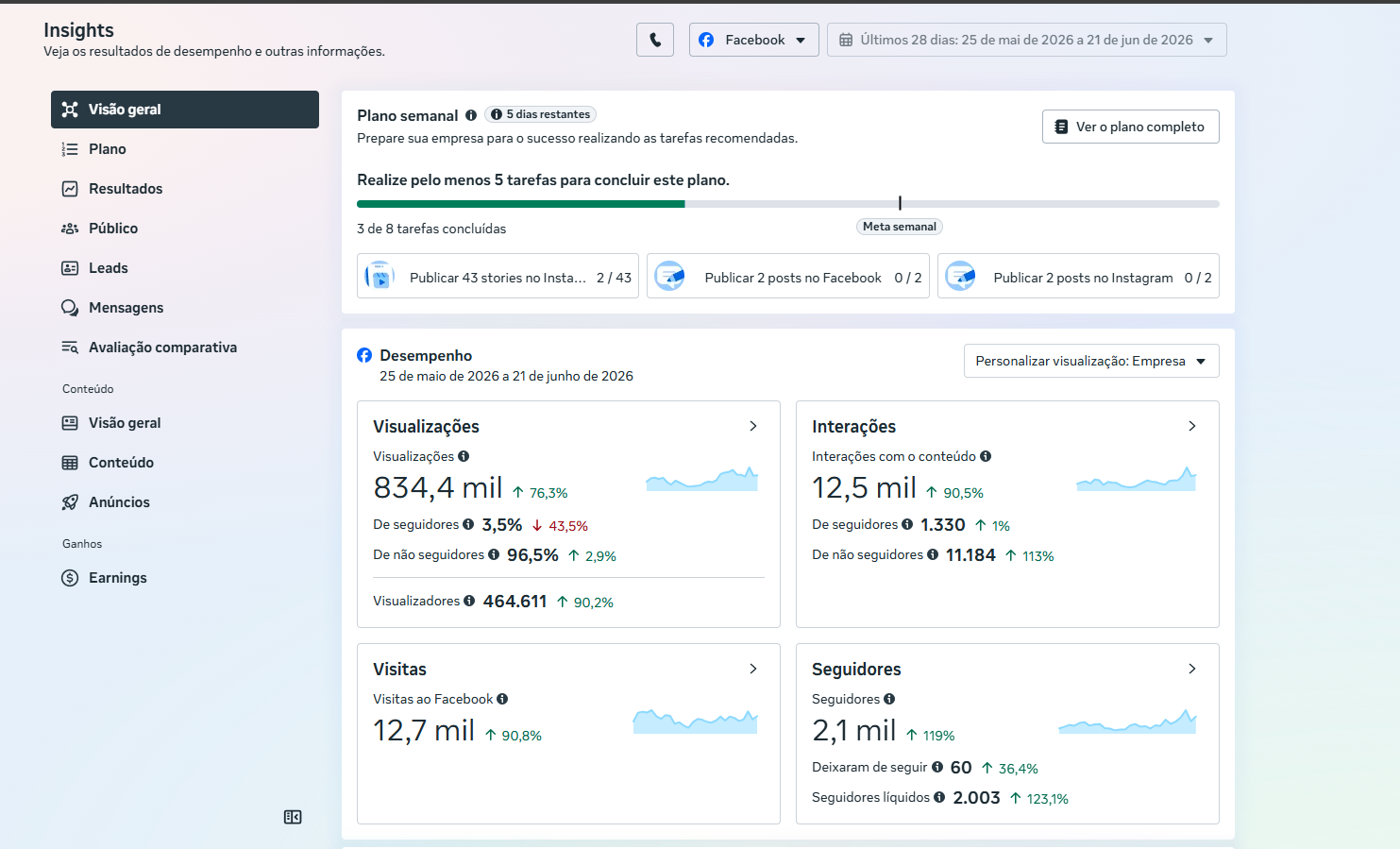The width and height of the screenshot is (1400, 849).
Task: Click the 464.611 Visualizadores value
Action: coord(514,601)
